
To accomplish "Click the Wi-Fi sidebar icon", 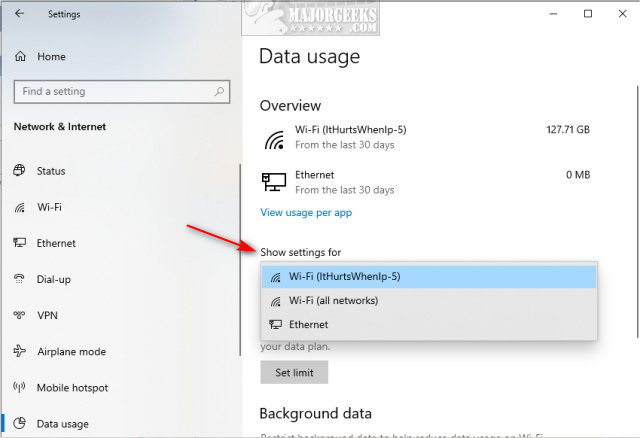I will coord(19,207).
